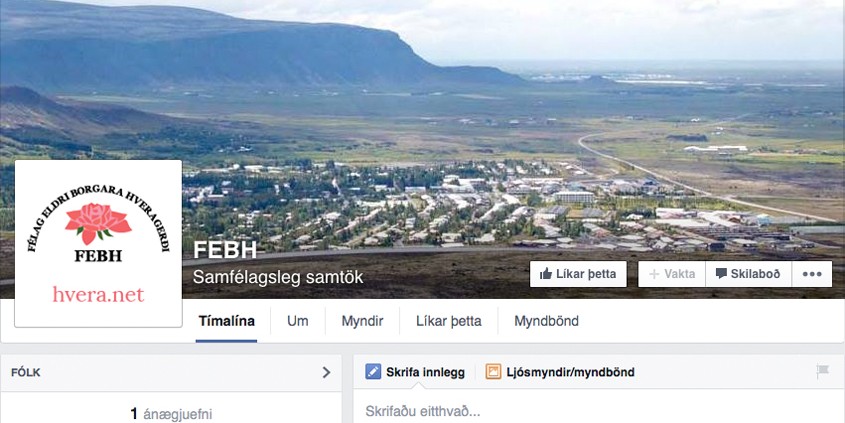Click the 1 ánægjuefni likes count
This screenshot has height=423, width=845.
point(171,414)
